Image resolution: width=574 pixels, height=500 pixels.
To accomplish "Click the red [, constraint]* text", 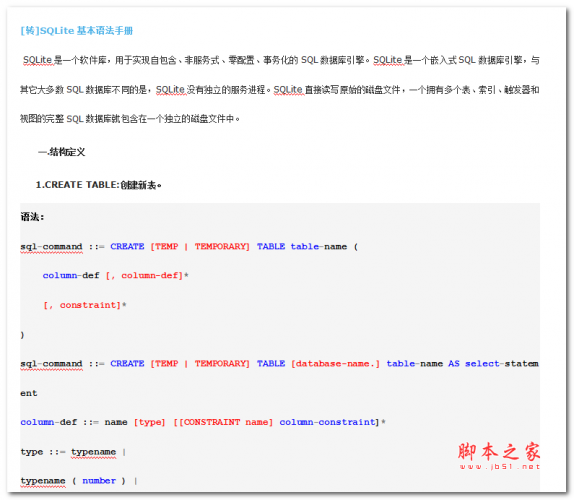I will (85, 305).
